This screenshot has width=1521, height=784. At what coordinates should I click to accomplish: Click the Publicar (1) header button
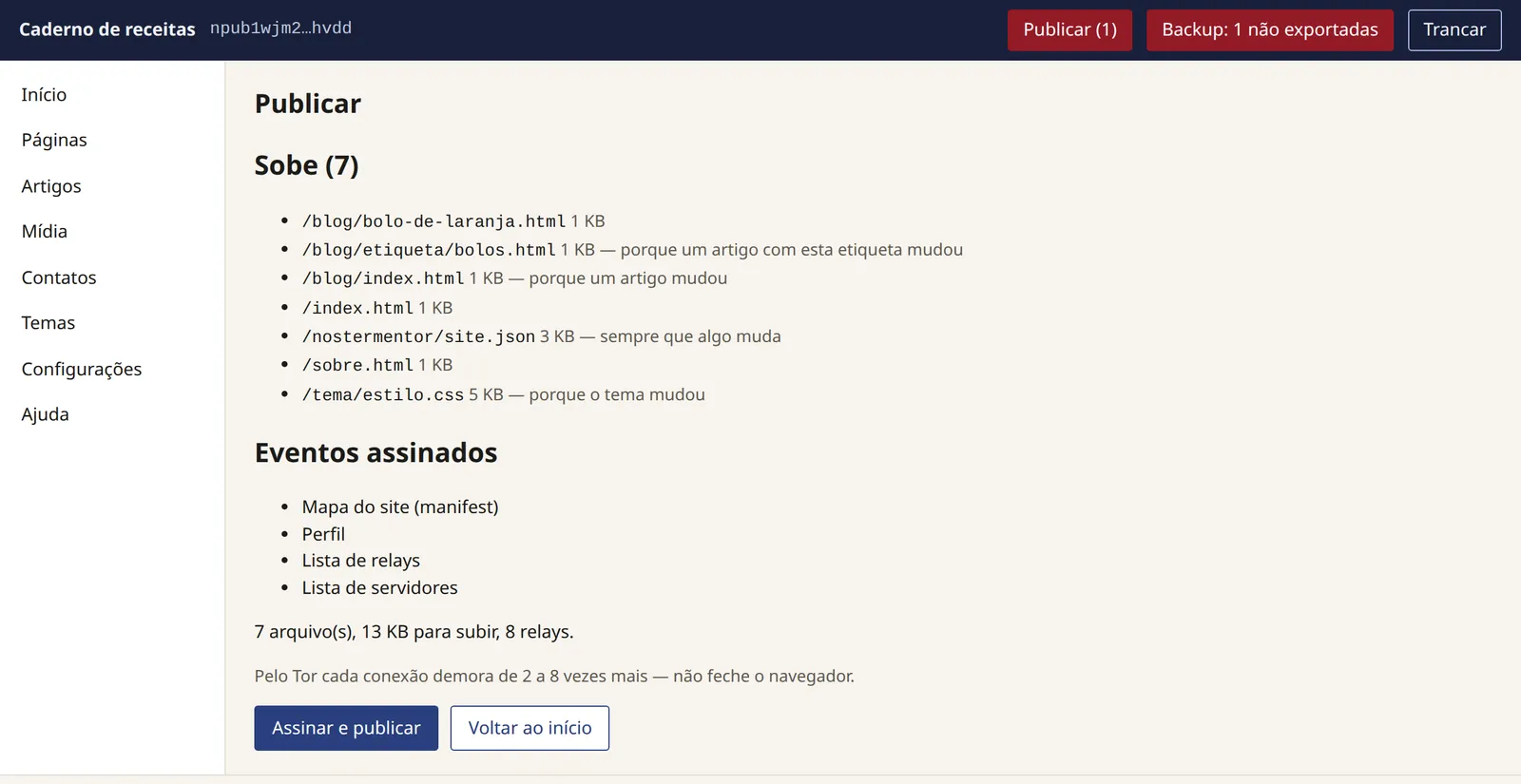click(1069, 30)
